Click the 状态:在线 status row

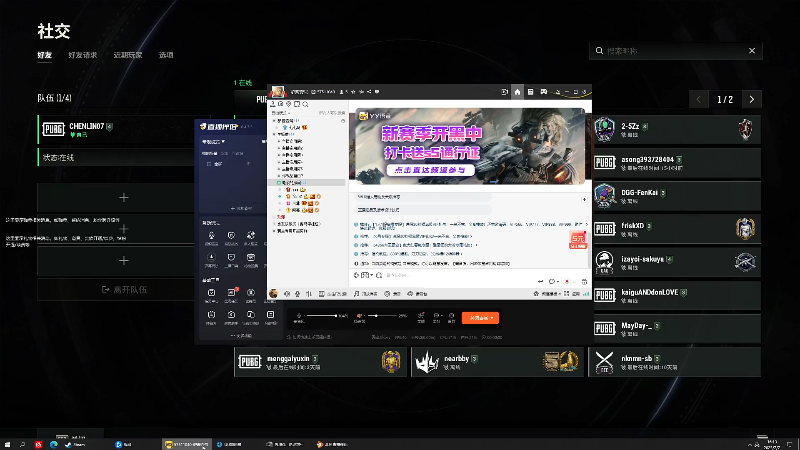click(116, 158)
